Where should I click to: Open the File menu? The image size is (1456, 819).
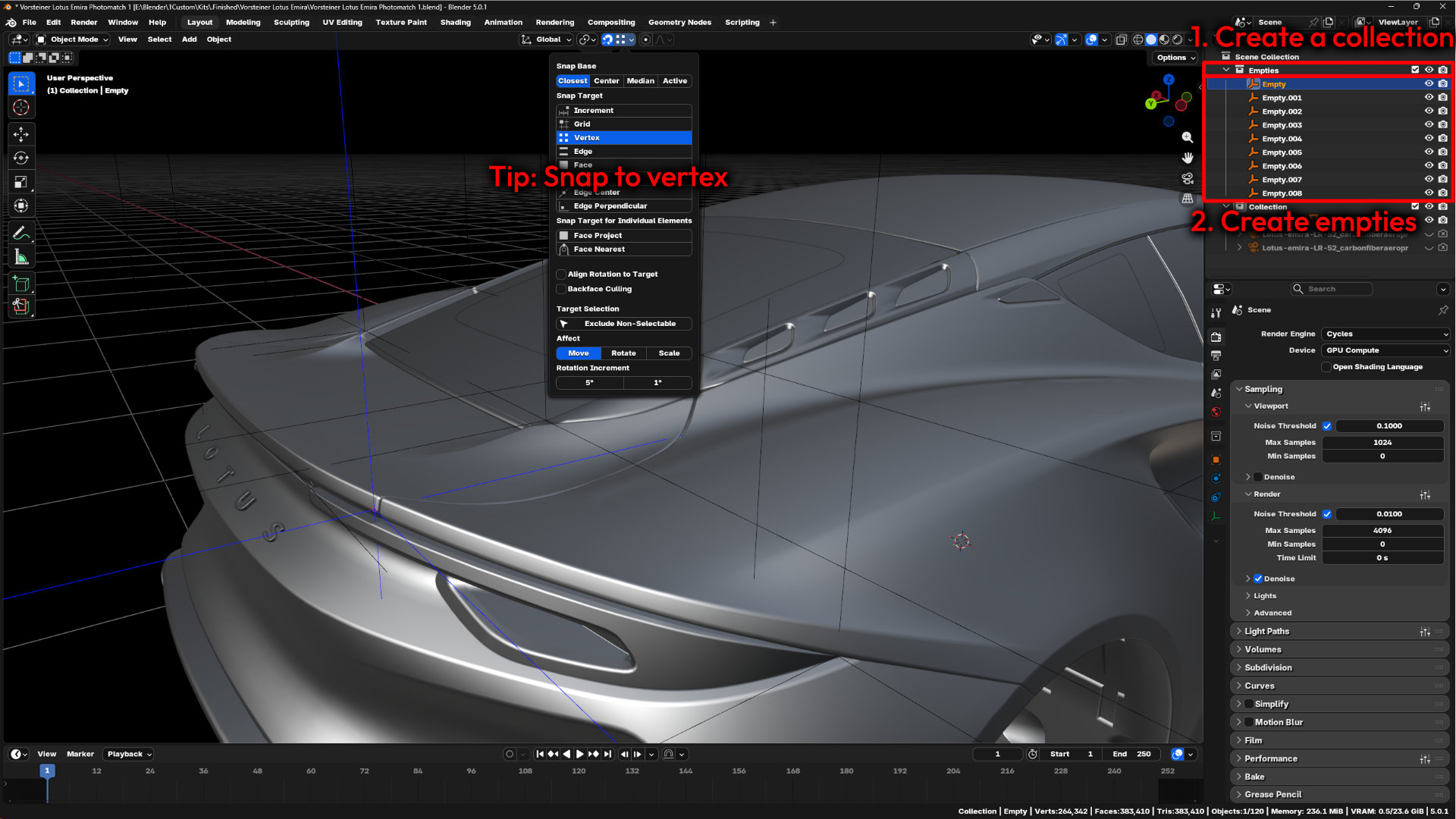29,22
